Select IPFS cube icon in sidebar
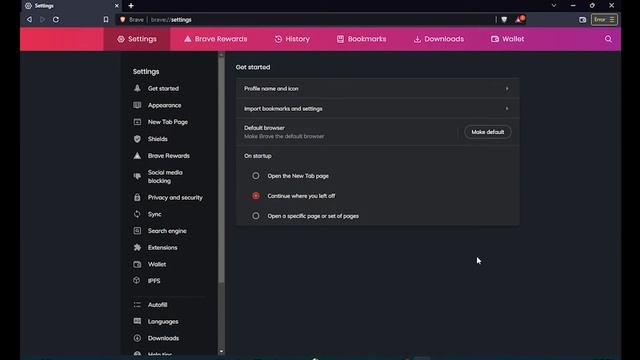Viewport: 640px width, 360px height. click(137, 280)
